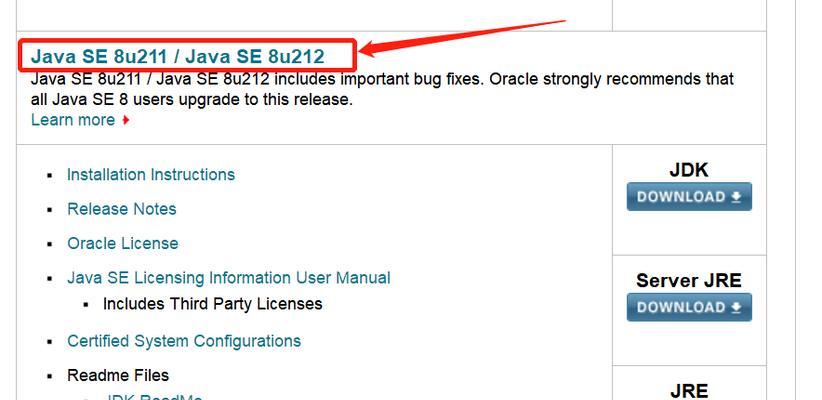The width and height of the screenshot is (822, 400).
Task: Click the bullet marker beside Installation Instructions
Action: [x=50, y=176]
